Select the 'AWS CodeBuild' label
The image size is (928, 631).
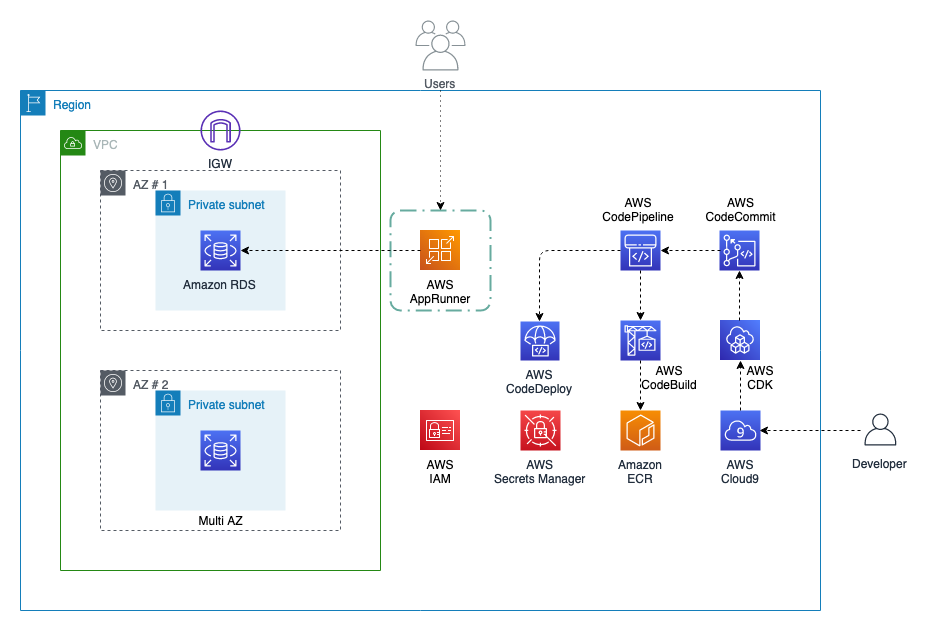click(x=669, y=378)
